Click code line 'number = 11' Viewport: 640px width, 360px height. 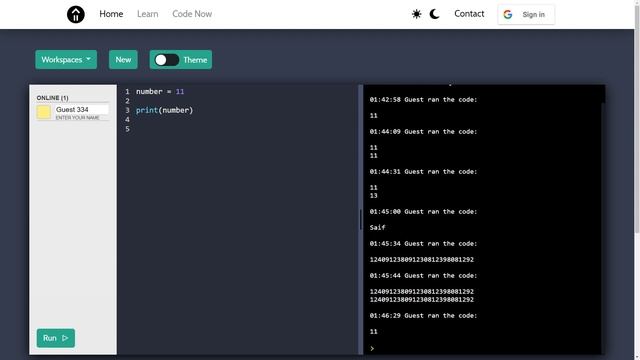(160, 91)
